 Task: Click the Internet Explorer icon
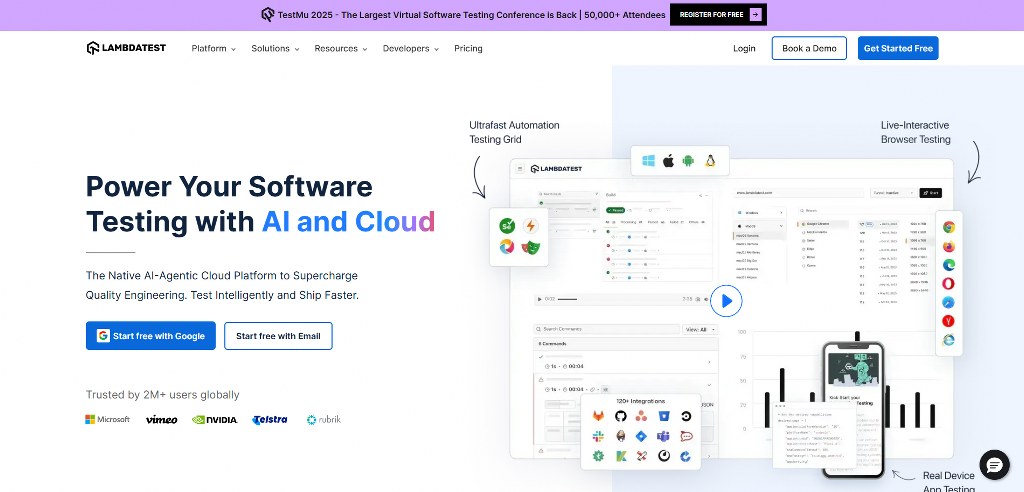pos(948,340)
